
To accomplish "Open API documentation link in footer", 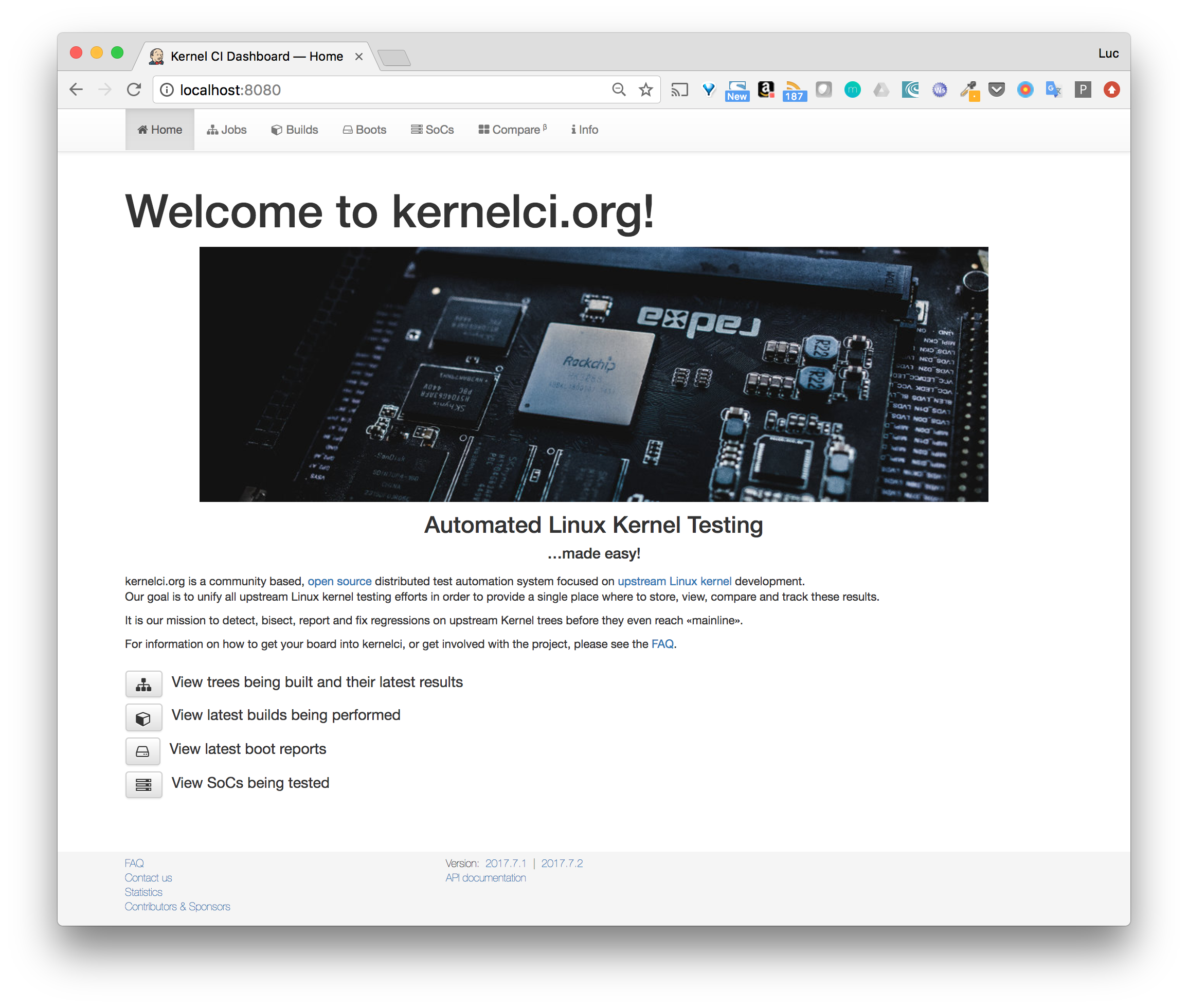I will coord(485,878).
